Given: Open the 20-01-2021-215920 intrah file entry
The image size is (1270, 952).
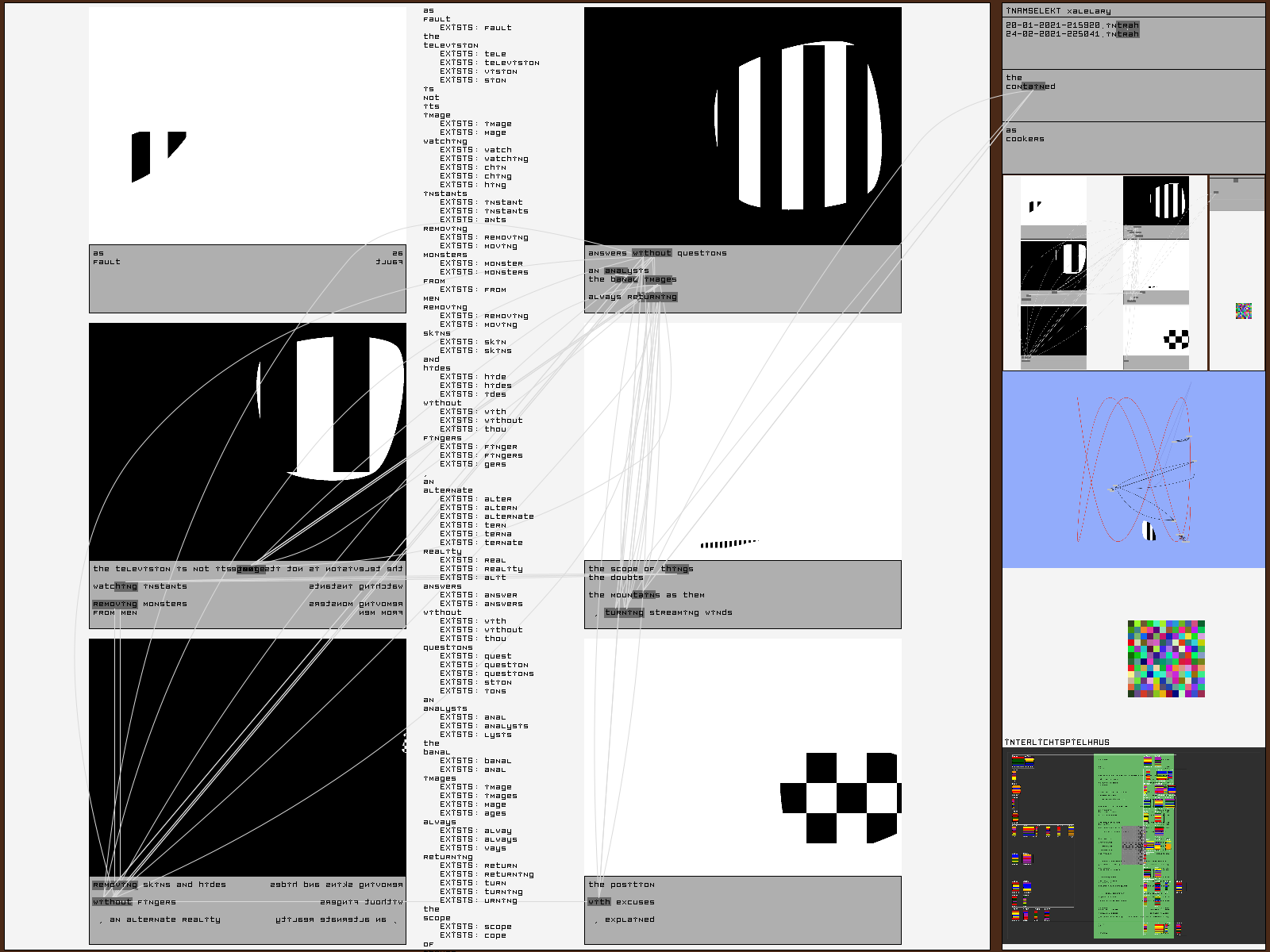Looking at the screenshot, I should point(1072,25).
